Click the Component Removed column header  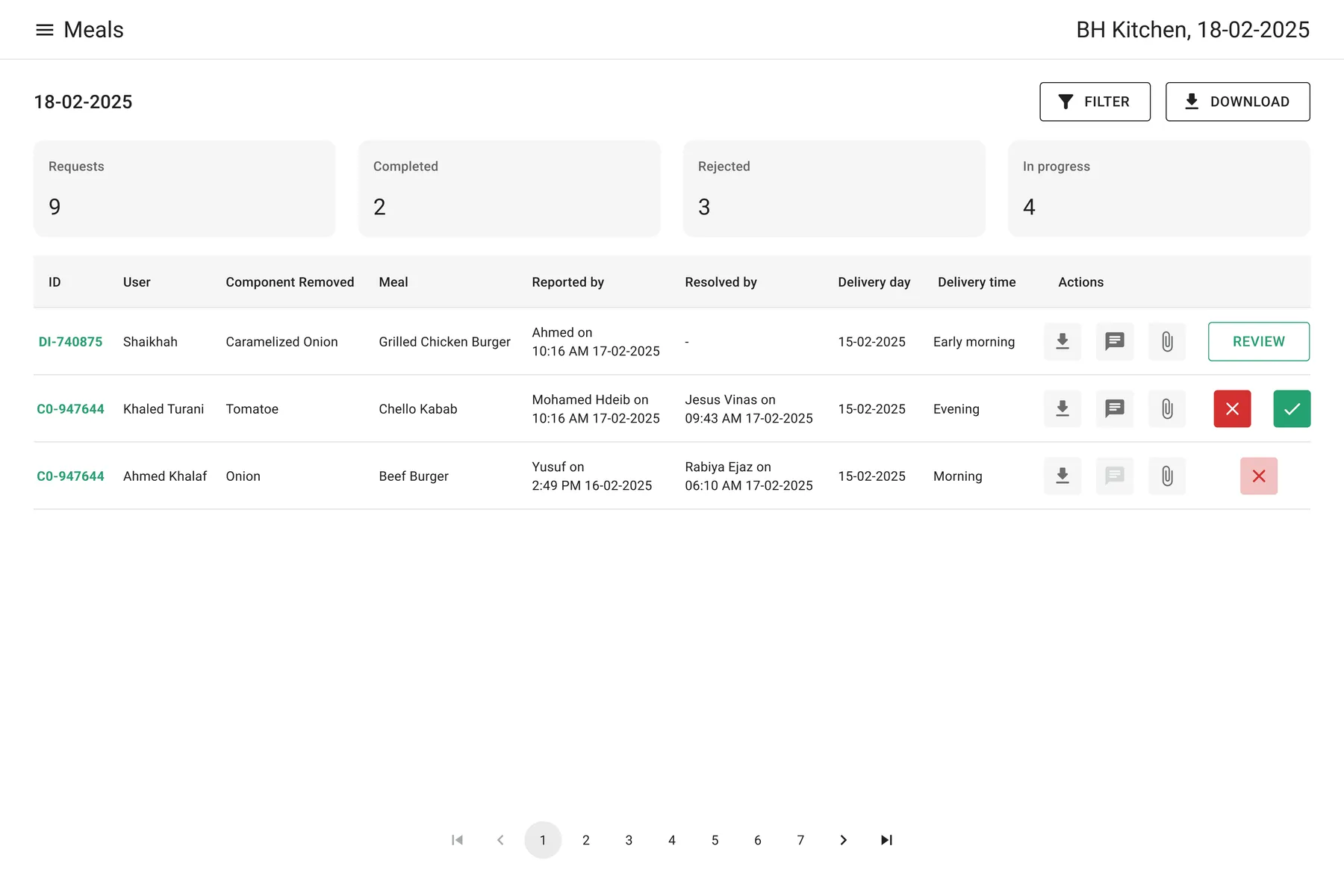tap(290, 282)
